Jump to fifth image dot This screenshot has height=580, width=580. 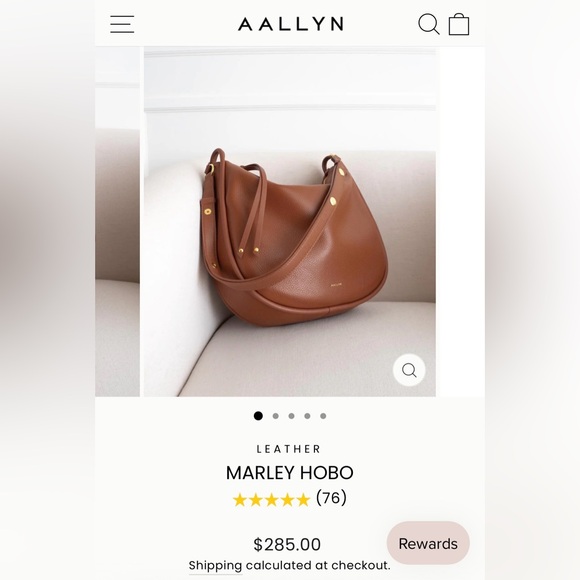(323, 416)
